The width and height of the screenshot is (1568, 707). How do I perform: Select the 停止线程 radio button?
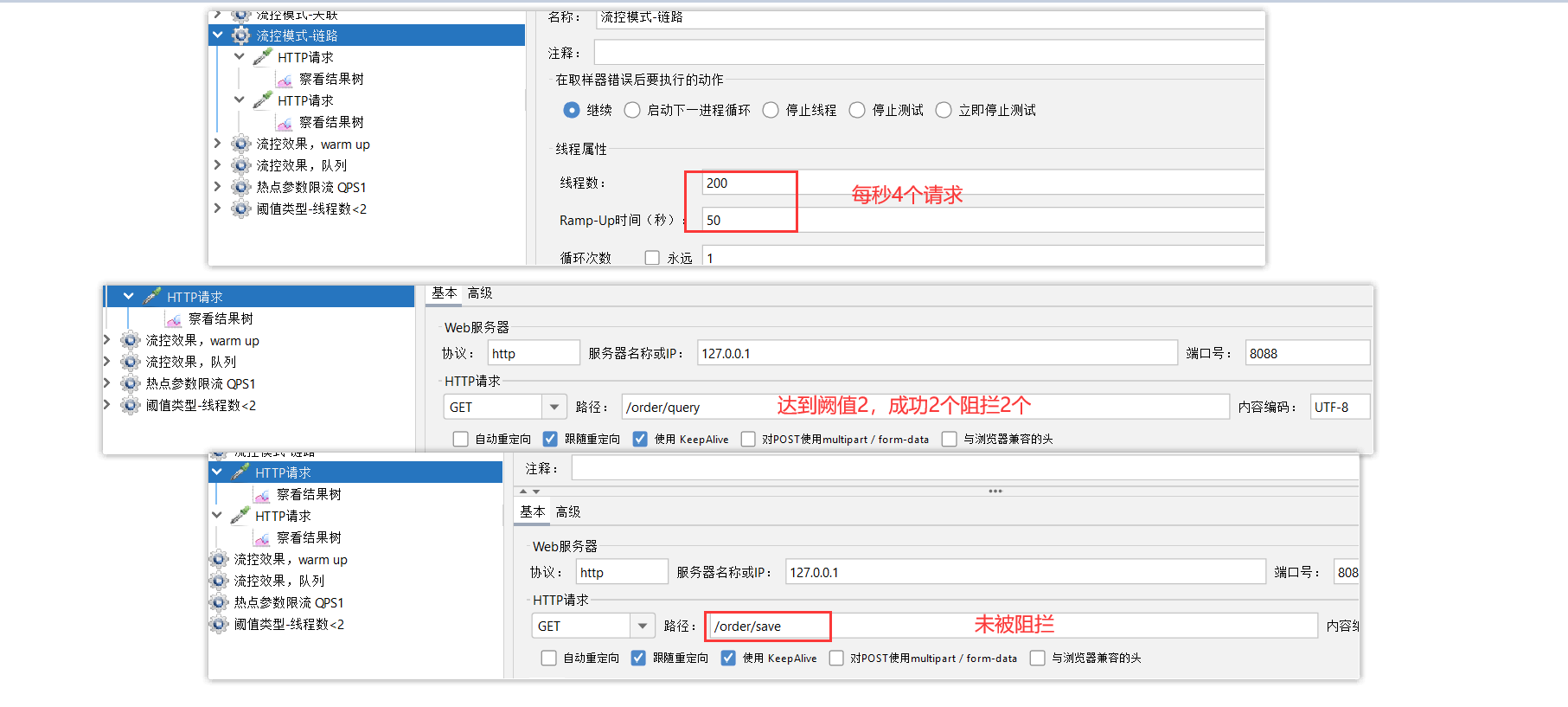771,110
